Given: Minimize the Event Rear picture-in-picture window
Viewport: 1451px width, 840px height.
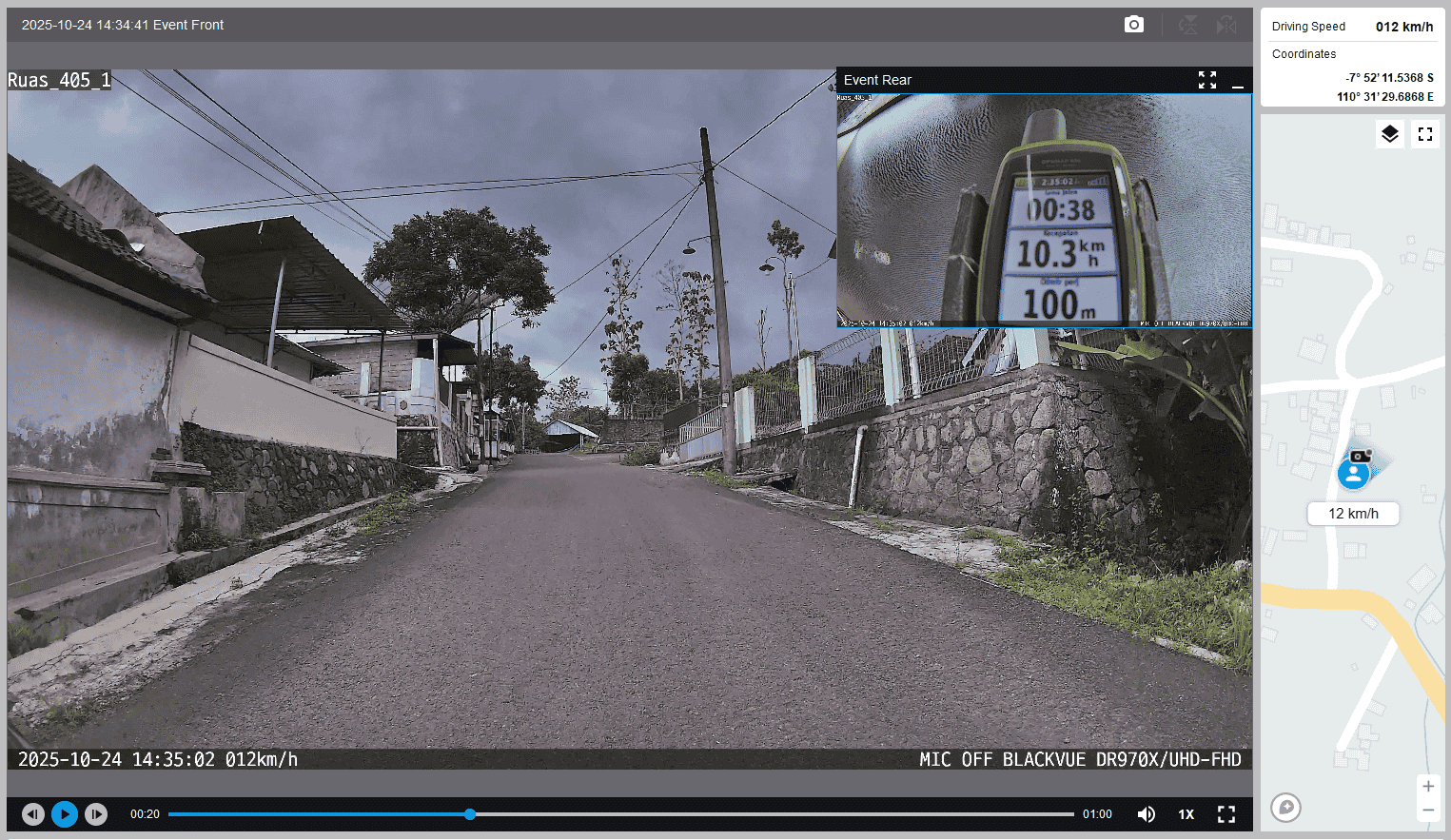Looking at the screenshot, I should (x=1238, y=81).
